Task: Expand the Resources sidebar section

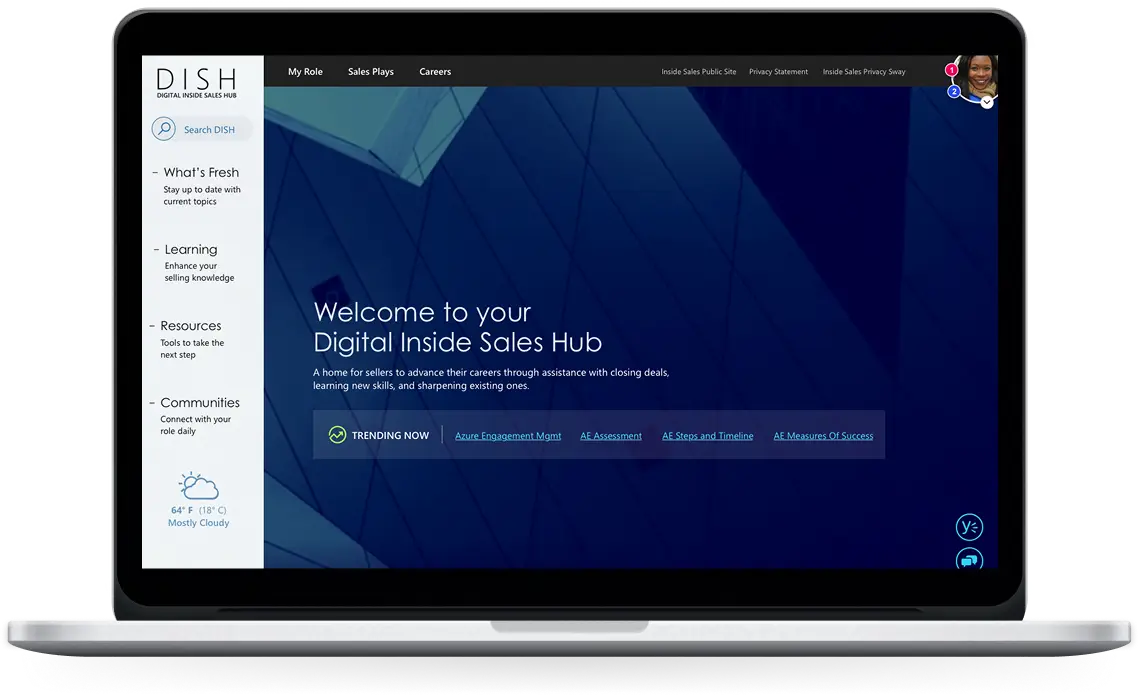Action: tap(190, 326)
